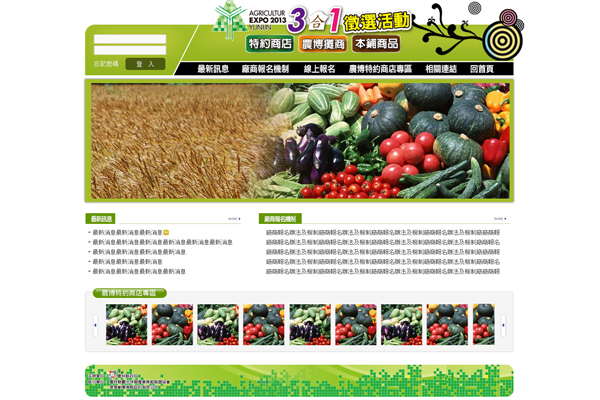Open the 本鋪商品 button

click(x=376, y=44)
